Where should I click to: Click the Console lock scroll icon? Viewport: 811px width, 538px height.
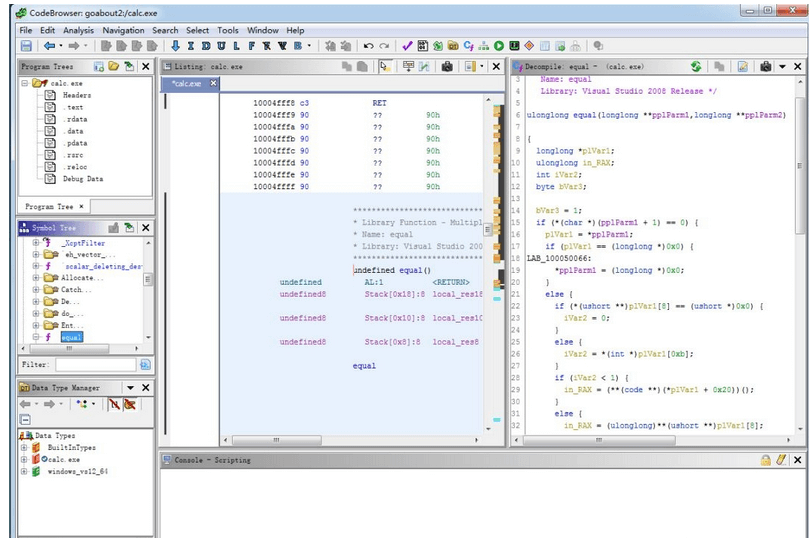(x=766, y=460)
